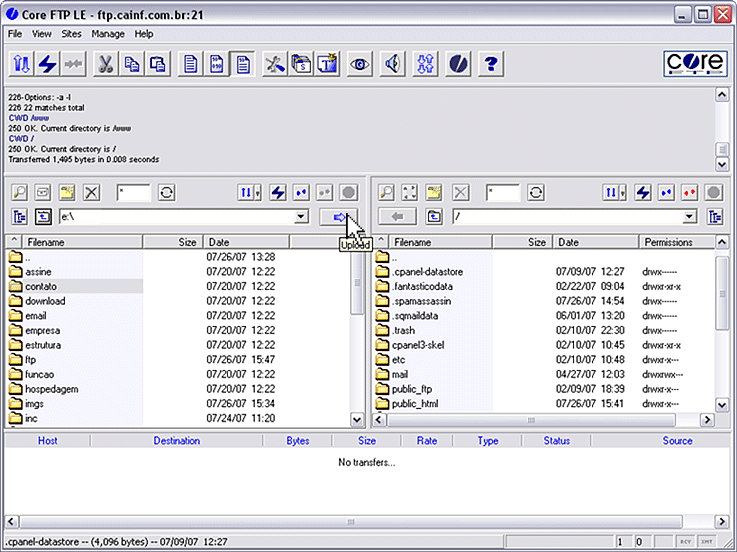
Task: Click the Copy icon in main toolbar
Action: pos(132,64)
